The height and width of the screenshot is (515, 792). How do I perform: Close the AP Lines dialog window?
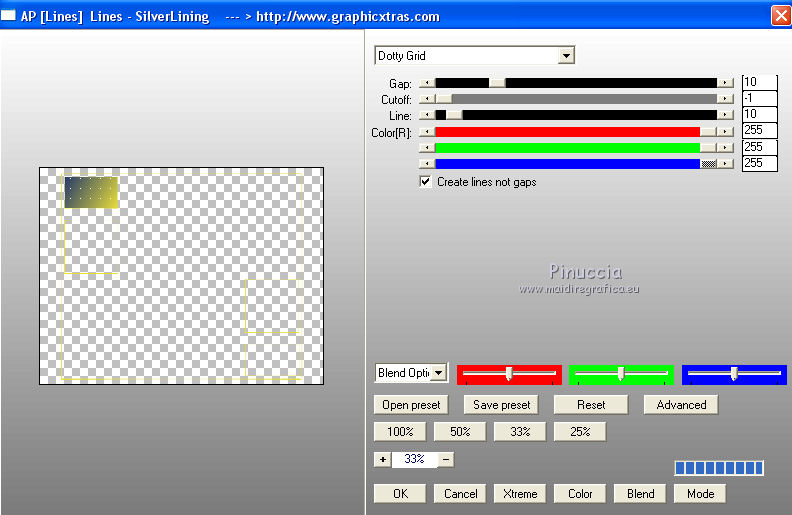[x=781, y=16]
